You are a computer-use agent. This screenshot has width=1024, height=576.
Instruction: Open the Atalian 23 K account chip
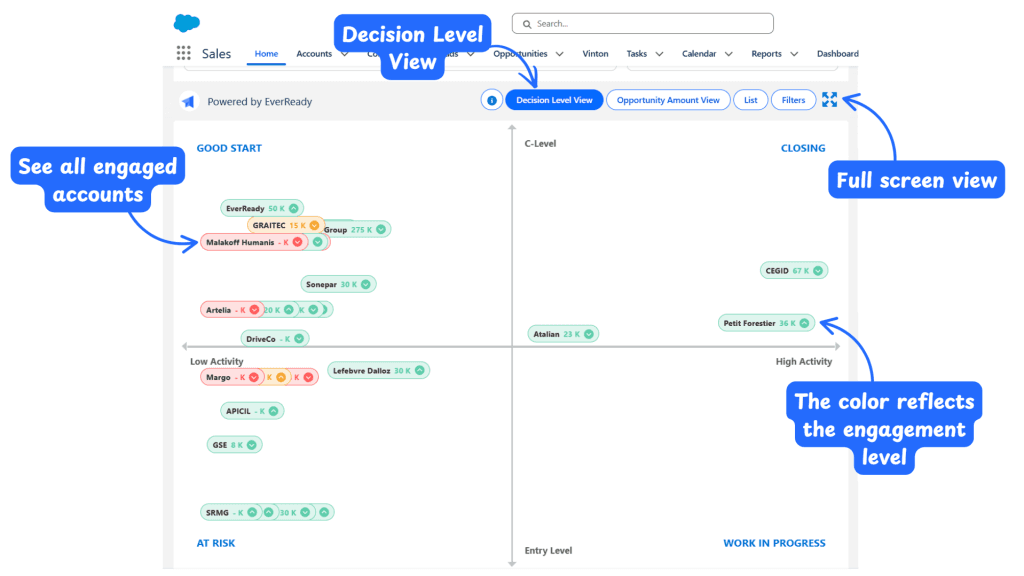click(563, 334)
